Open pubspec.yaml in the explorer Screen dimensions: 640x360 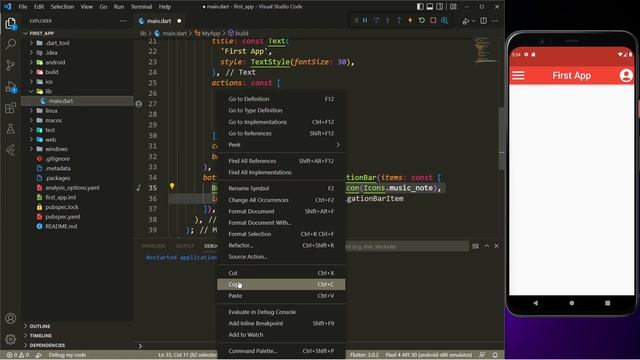coord(62,217)
